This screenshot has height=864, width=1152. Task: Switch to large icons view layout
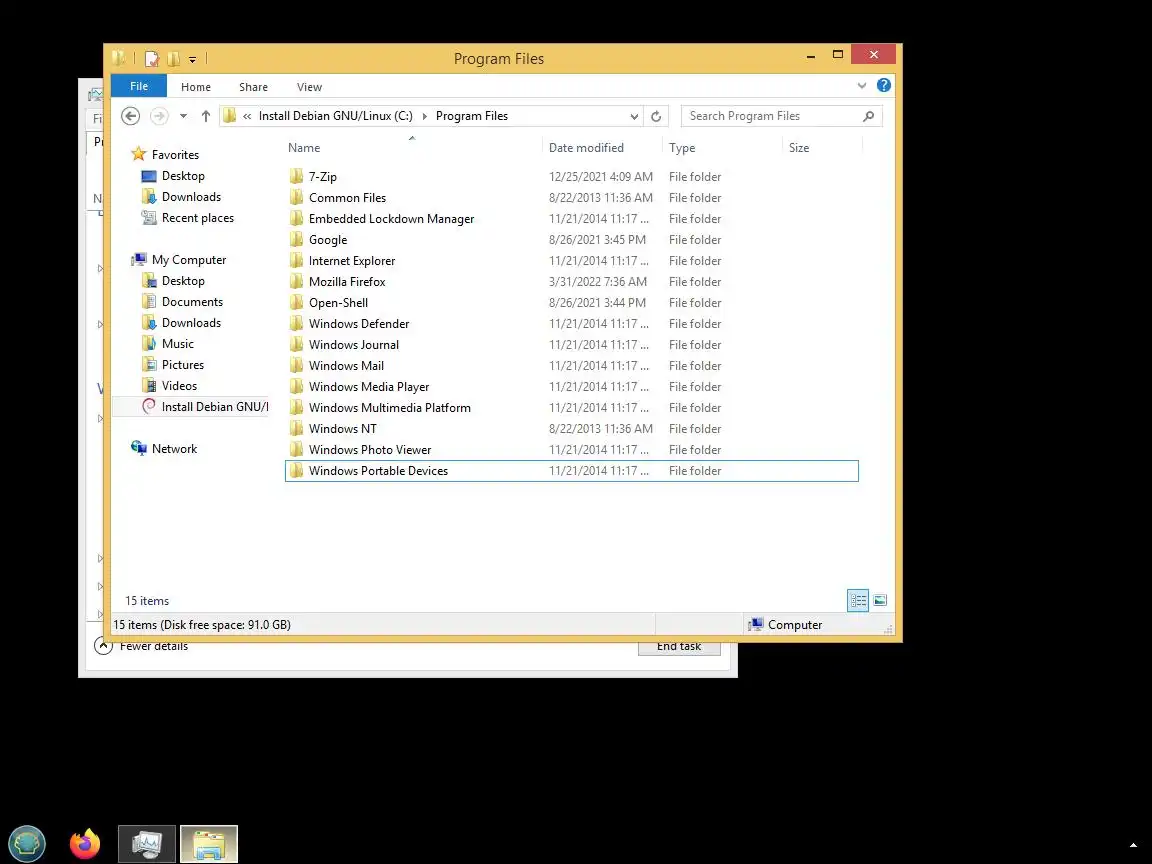point(879,600)
